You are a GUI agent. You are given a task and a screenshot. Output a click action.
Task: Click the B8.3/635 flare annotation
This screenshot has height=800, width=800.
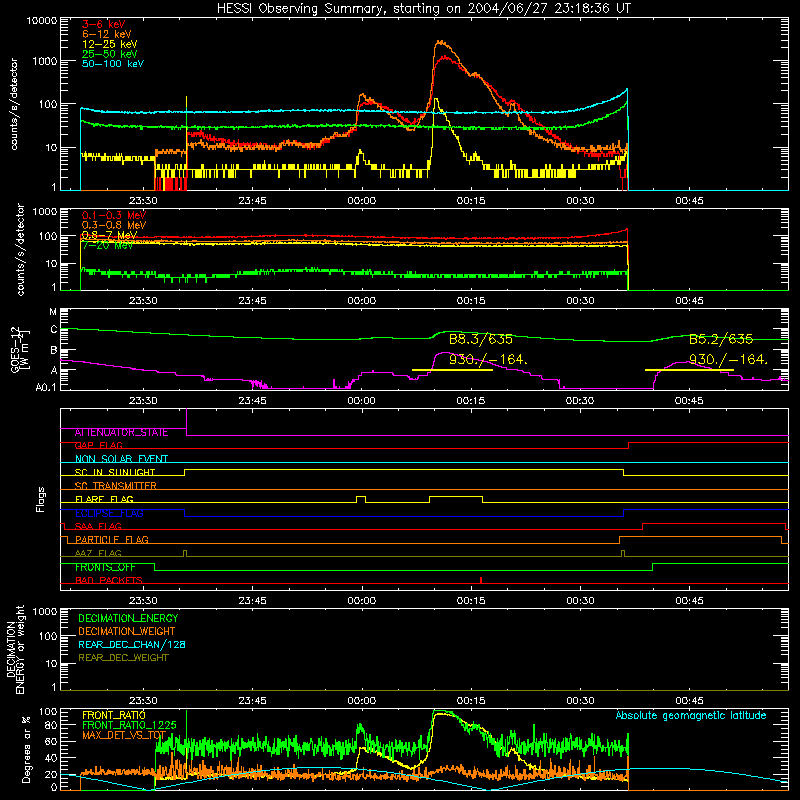[x=481, y=339]
